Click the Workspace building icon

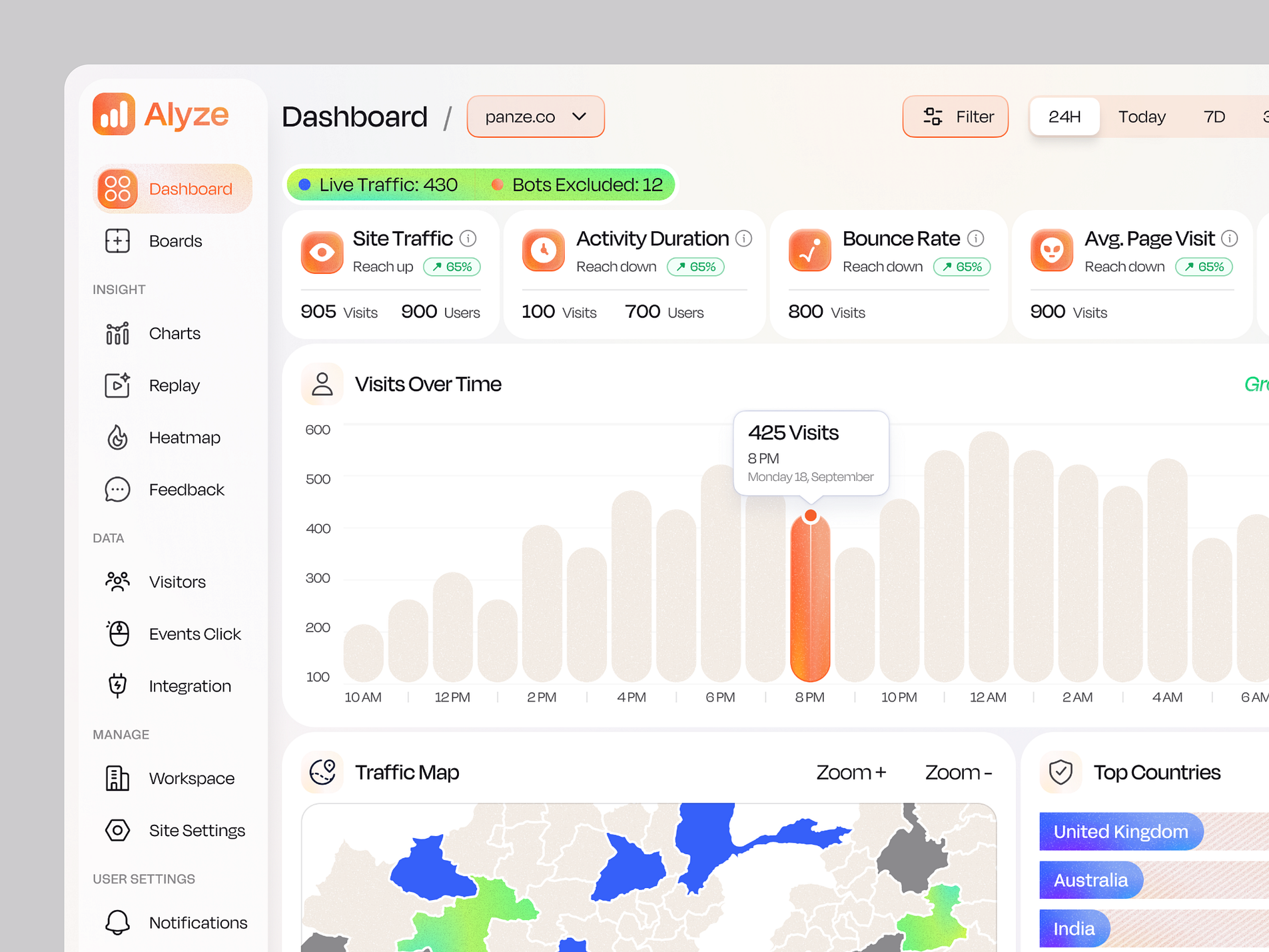click(x=117, y=778)
